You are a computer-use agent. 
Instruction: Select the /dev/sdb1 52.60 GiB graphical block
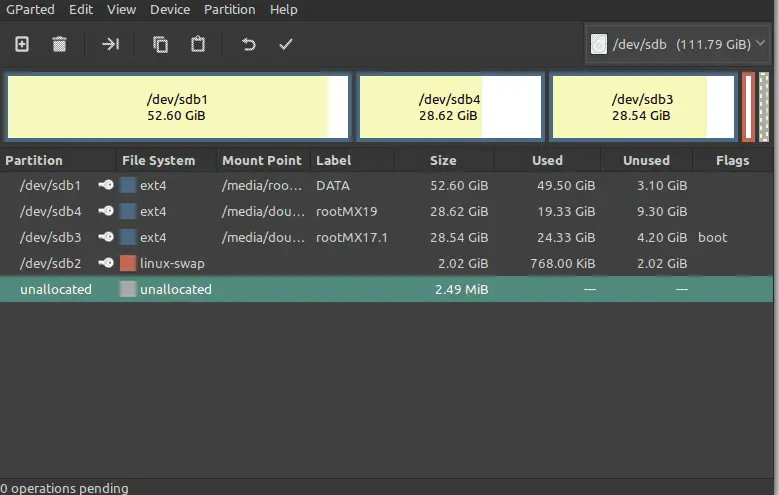tap(178, 107)
